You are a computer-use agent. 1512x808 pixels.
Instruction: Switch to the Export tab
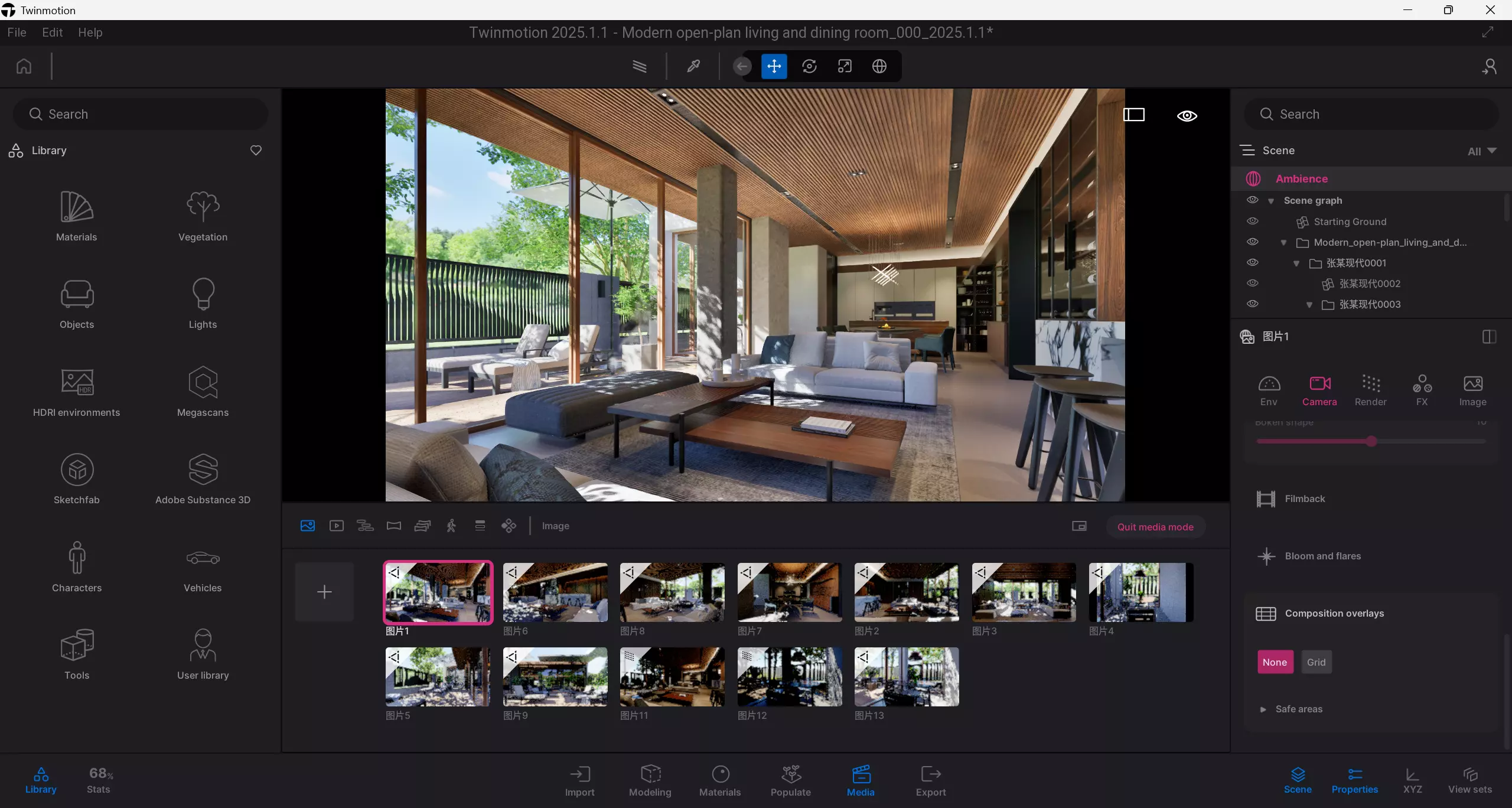coord(930,781)
